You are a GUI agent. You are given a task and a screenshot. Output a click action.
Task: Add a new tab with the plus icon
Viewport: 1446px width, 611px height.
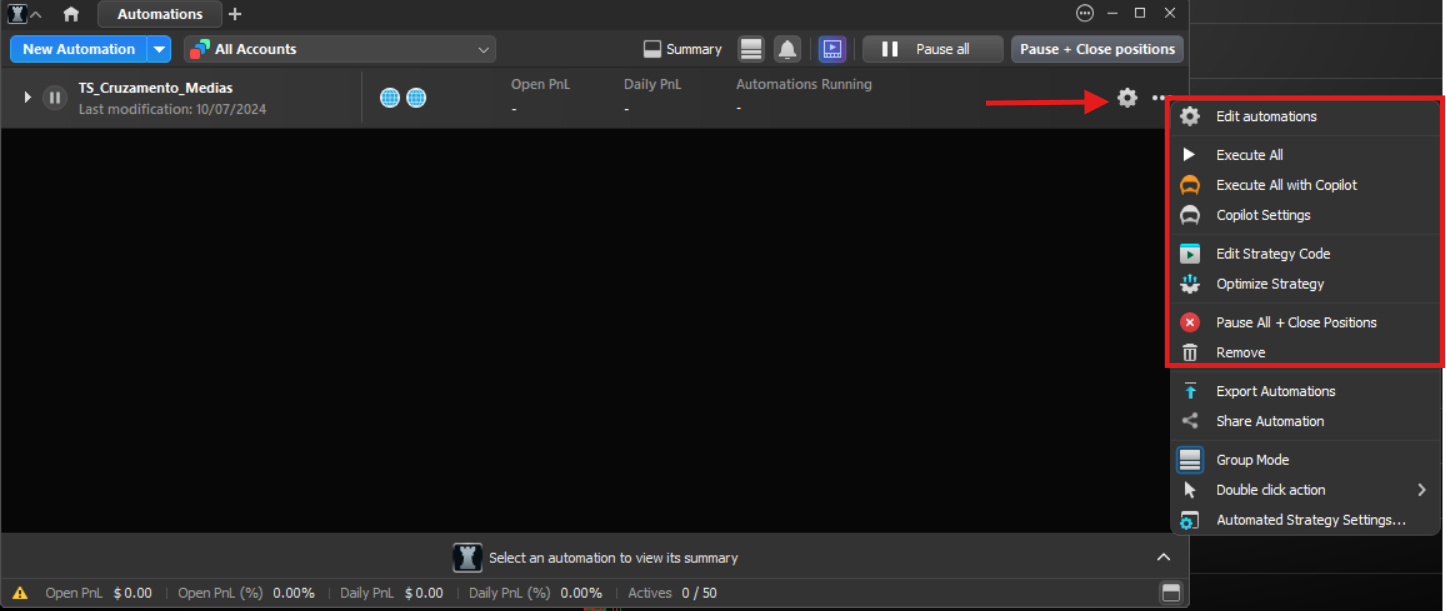click(235, 14)
